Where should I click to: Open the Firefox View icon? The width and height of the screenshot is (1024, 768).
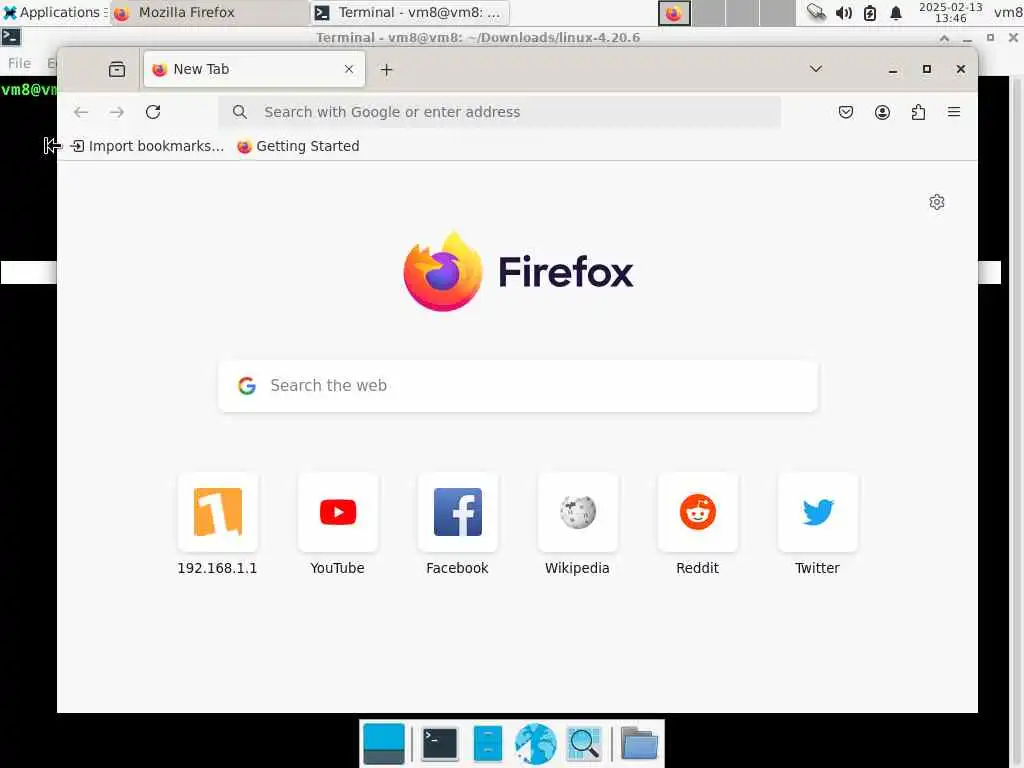117,69
